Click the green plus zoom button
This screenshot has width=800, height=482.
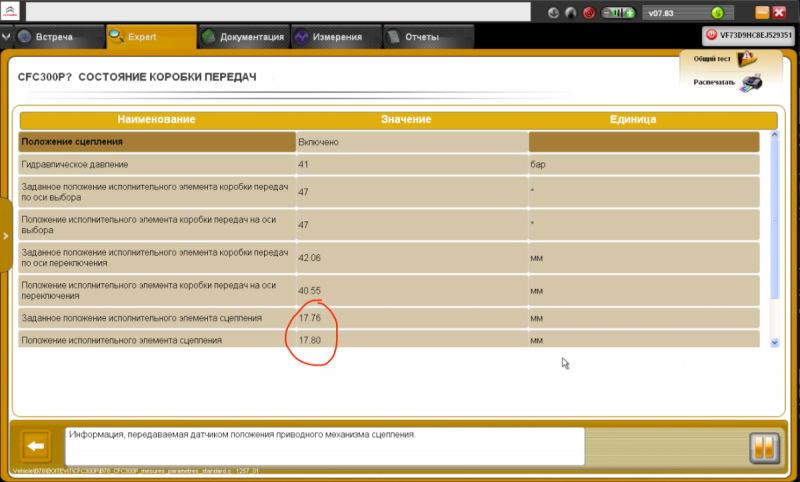630,13
